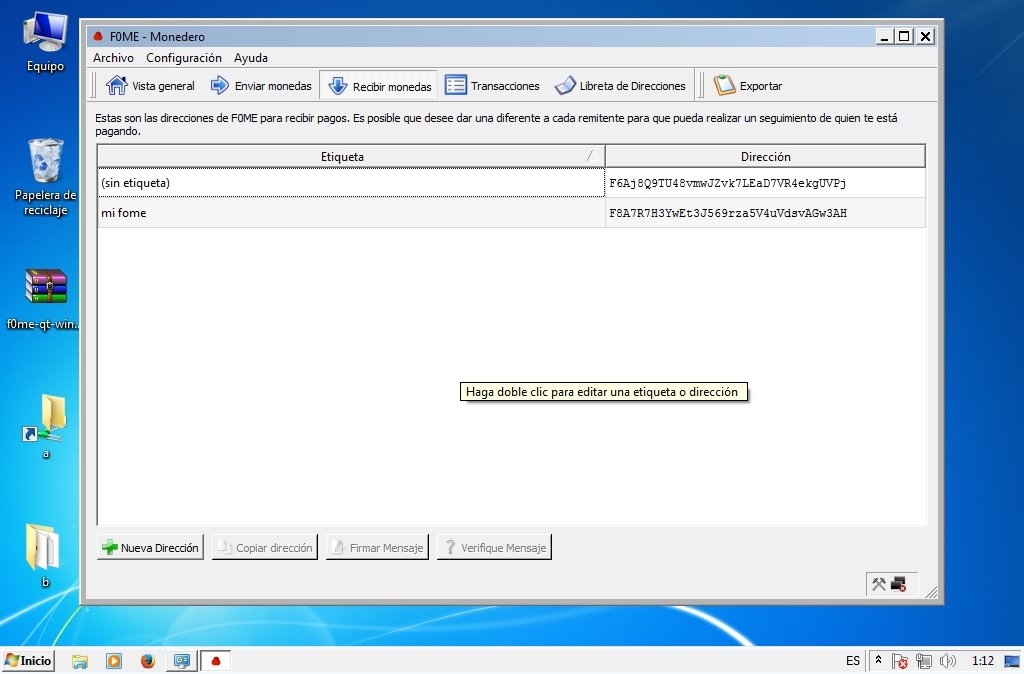This screenshot has width=1024, height=674.
Task: Click the Firmar Mensaje button
Action: [377, 547]
